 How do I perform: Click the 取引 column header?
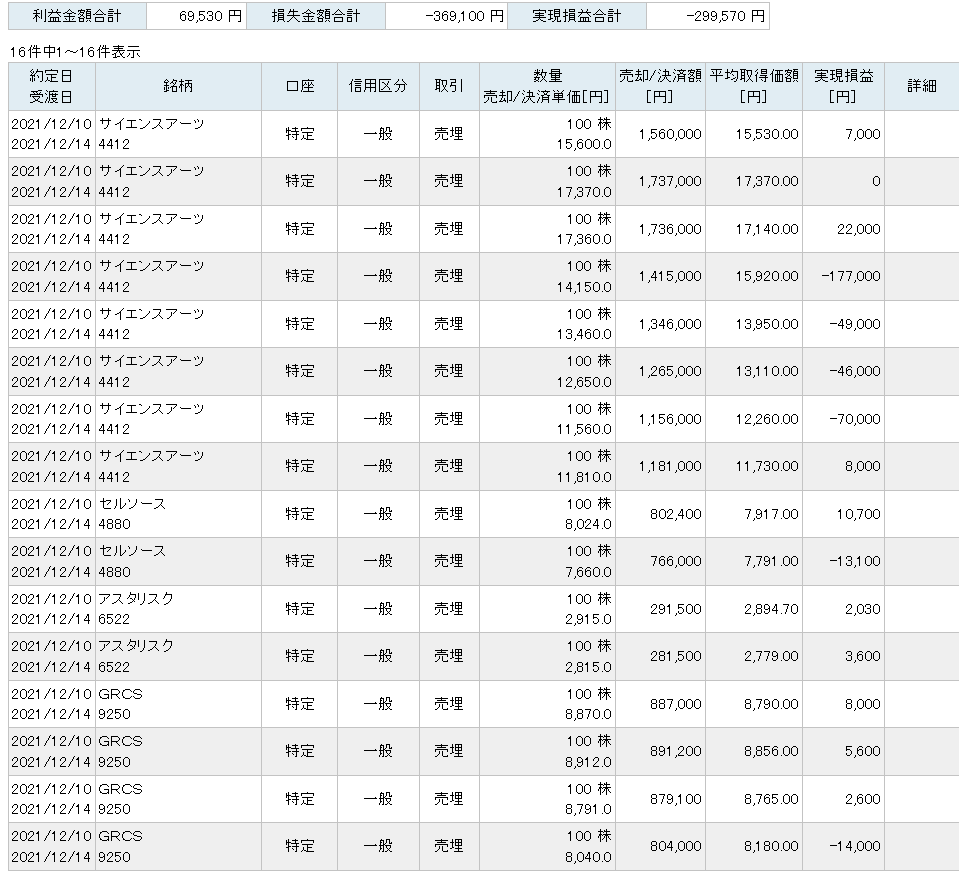449,86
